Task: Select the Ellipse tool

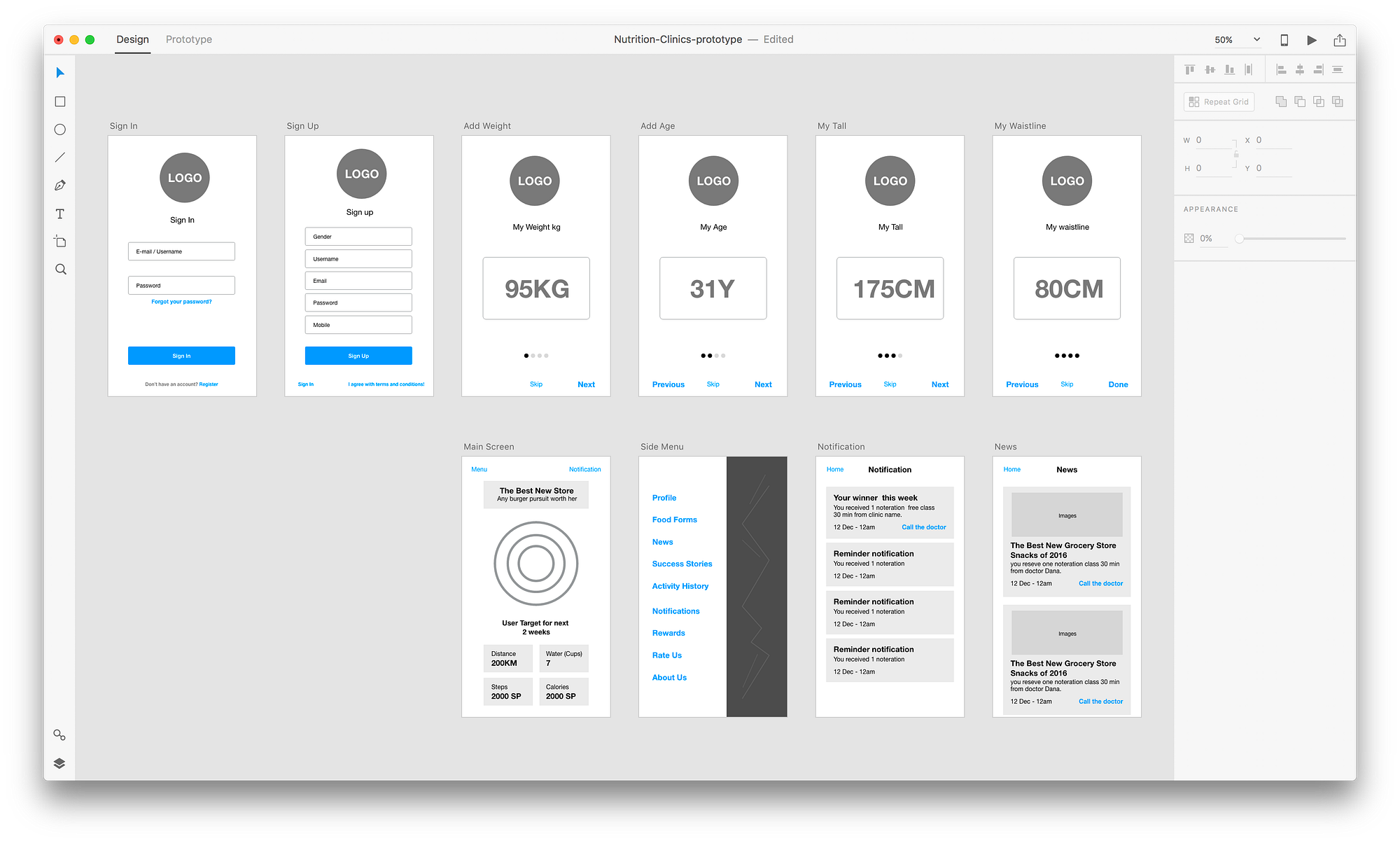Action: 60,130
